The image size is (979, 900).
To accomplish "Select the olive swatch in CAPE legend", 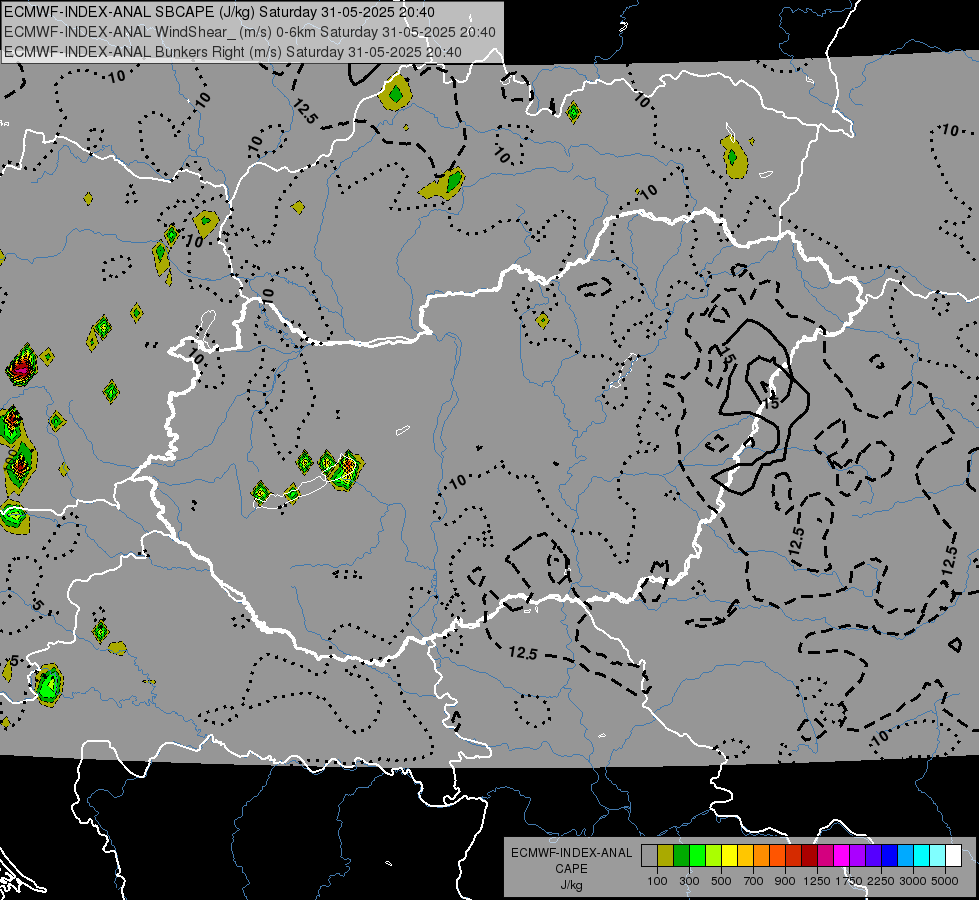I will tap(666, 856).
